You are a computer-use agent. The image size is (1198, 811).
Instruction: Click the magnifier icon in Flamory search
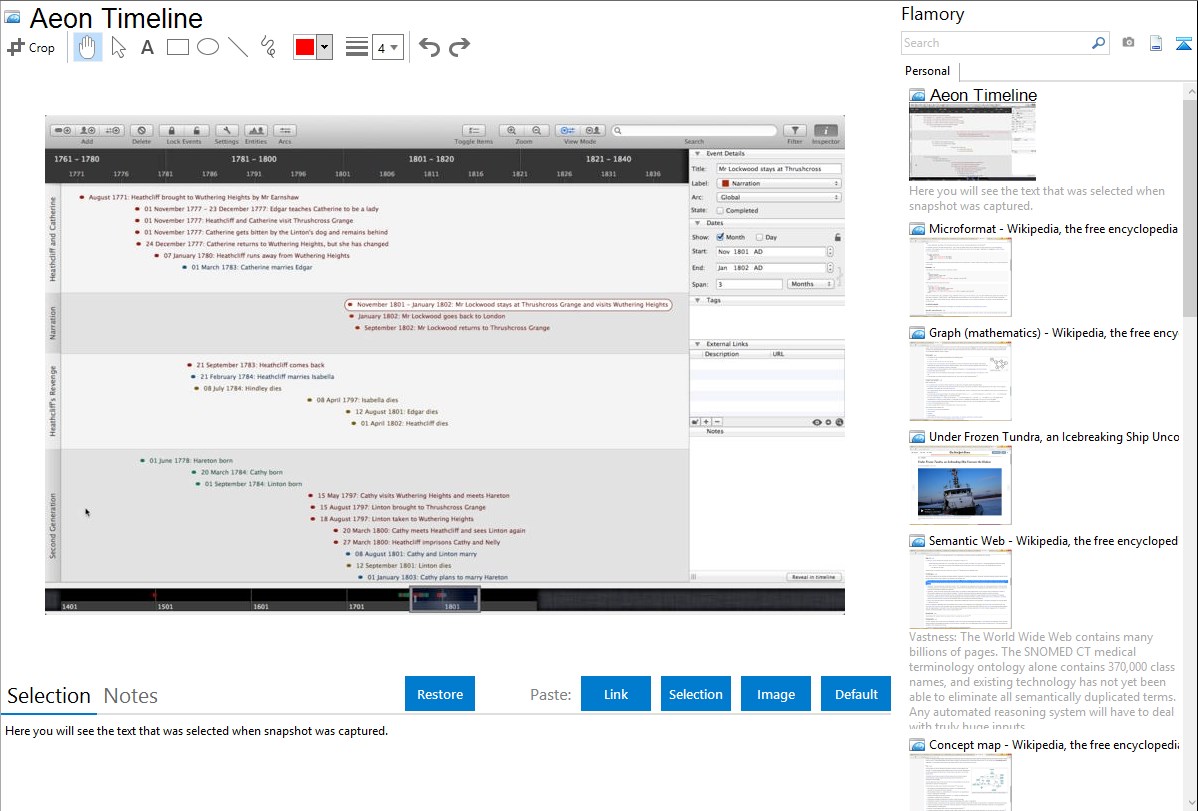[x=1098, y=43]
